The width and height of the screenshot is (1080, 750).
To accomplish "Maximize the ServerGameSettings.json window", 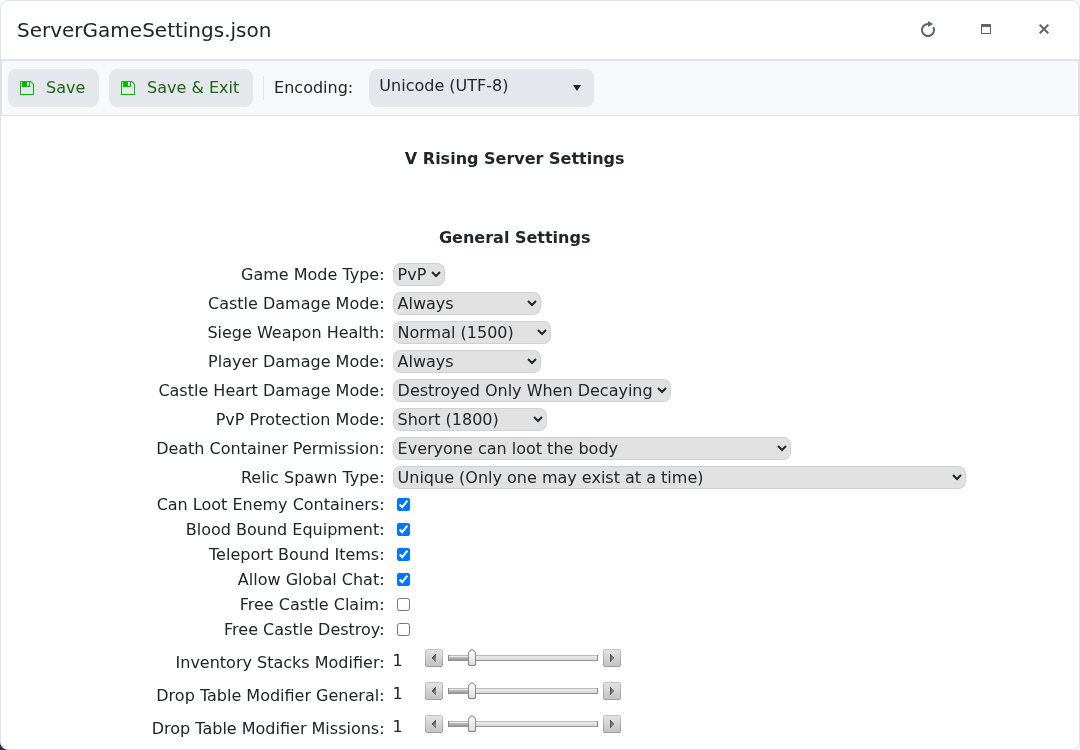I will point(986,30).
